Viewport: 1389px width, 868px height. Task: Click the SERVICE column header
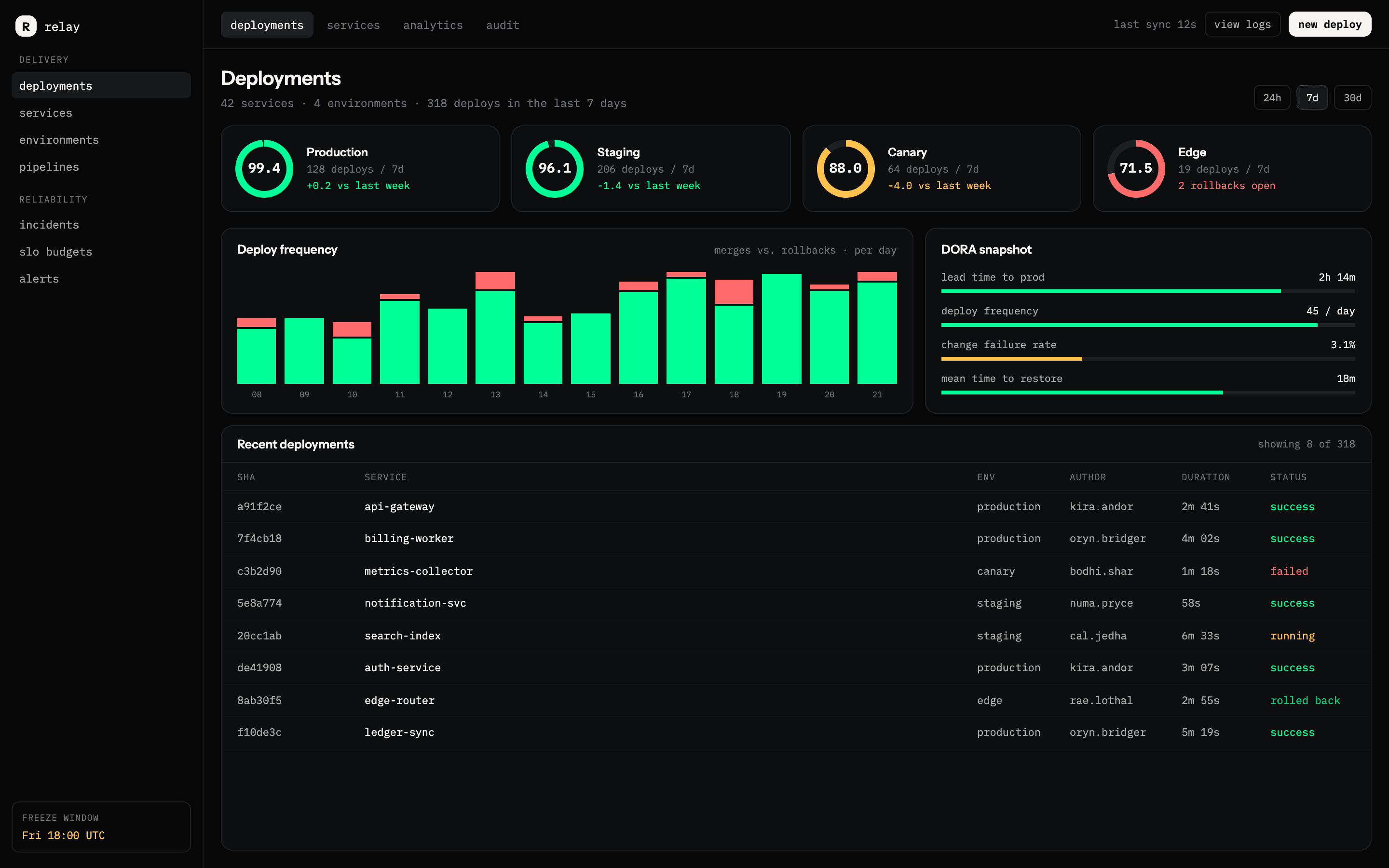pos(386,477)
